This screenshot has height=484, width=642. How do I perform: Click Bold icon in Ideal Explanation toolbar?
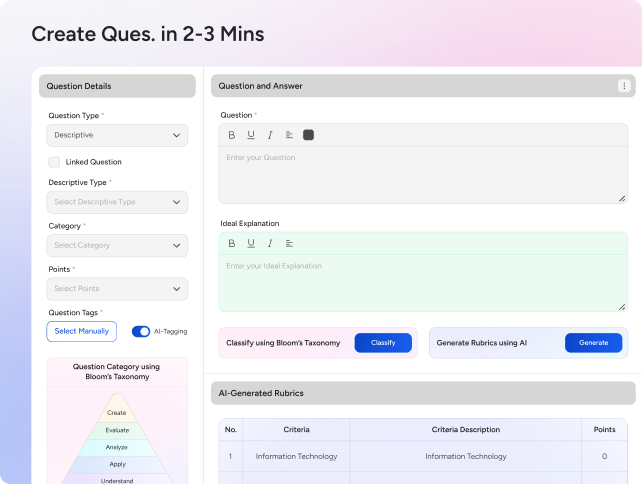tap(232, 243)
